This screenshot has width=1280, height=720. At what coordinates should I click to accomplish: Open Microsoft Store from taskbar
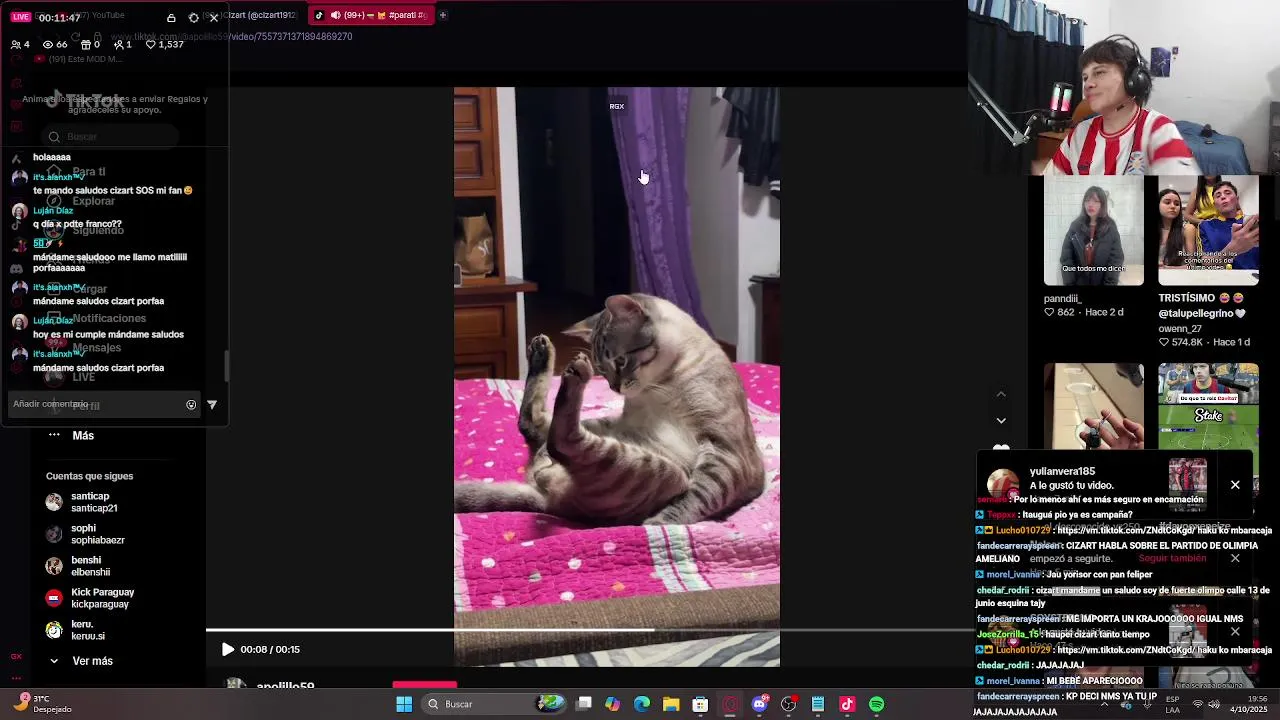coord(700,704)
